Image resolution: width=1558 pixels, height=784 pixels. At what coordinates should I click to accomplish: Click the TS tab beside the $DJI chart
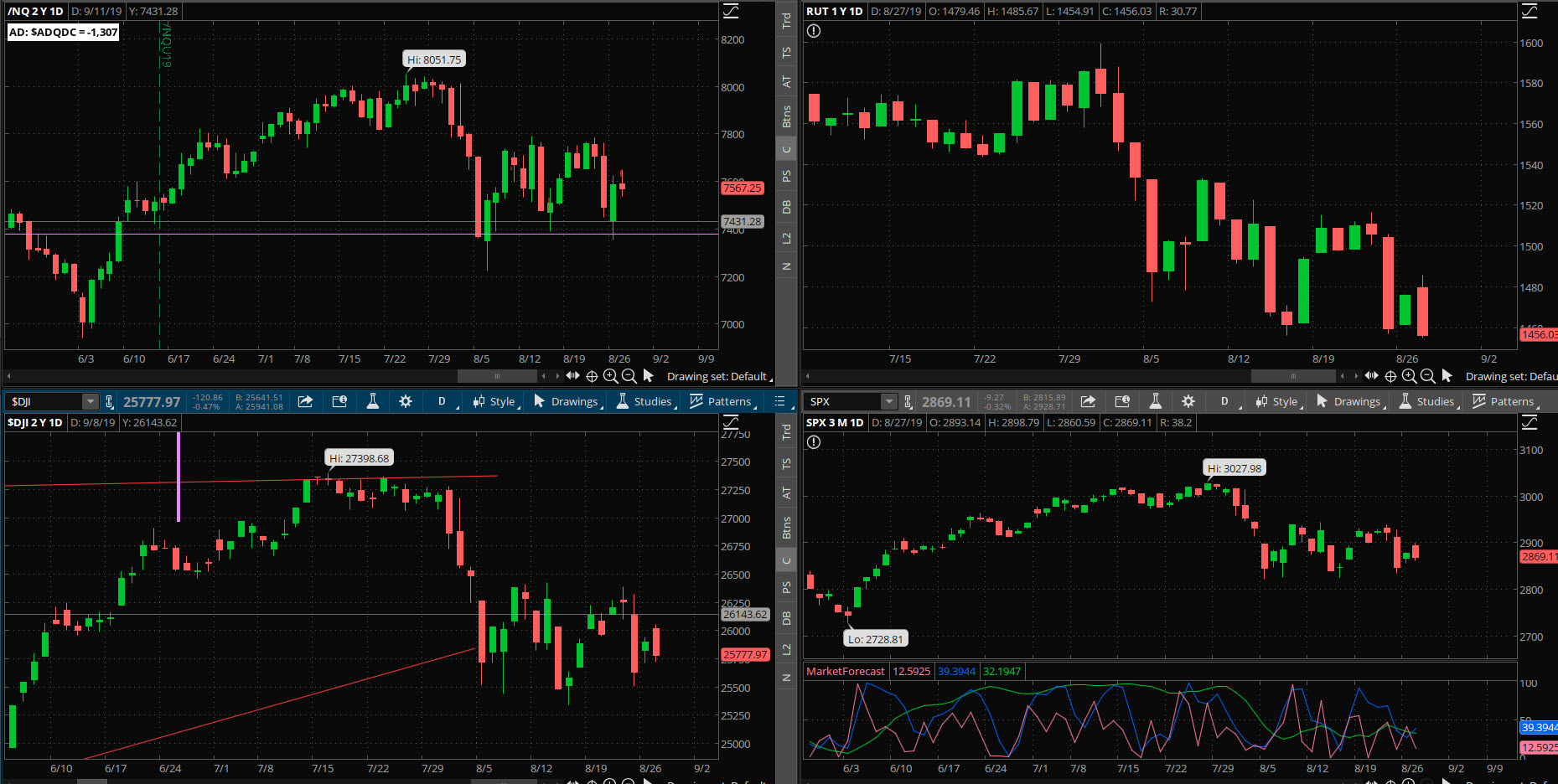786,463
